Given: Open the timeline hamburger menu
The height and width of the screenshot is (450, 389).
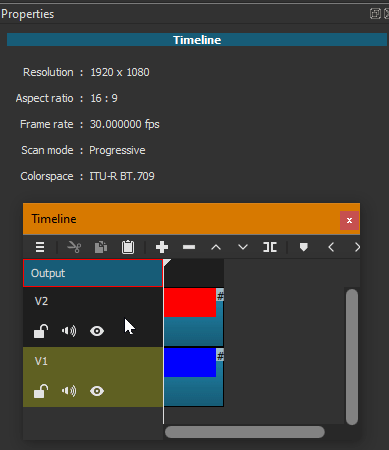Looking at the screenshot, I should click(x=40, y=247).
